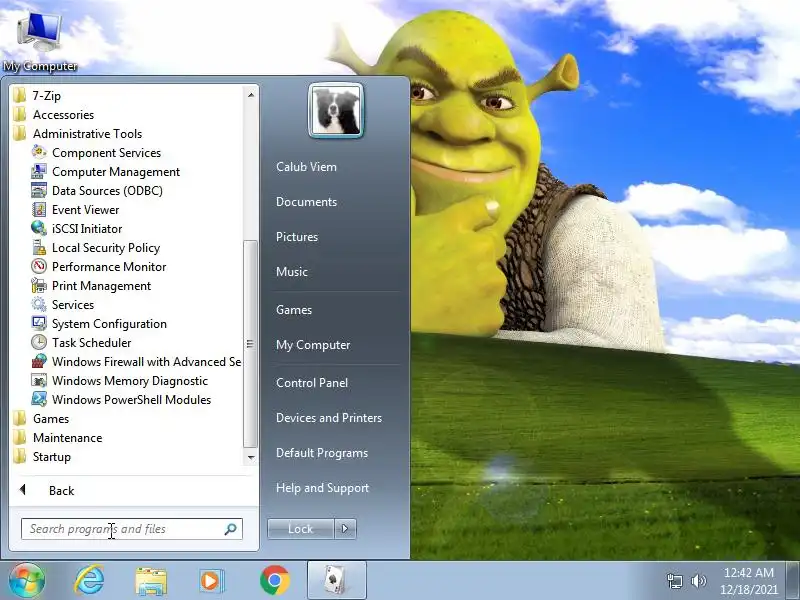This screenshot has height=600, width=800.
Task: Launch Windows Media Player from taskbar
Action: point(212,581)
